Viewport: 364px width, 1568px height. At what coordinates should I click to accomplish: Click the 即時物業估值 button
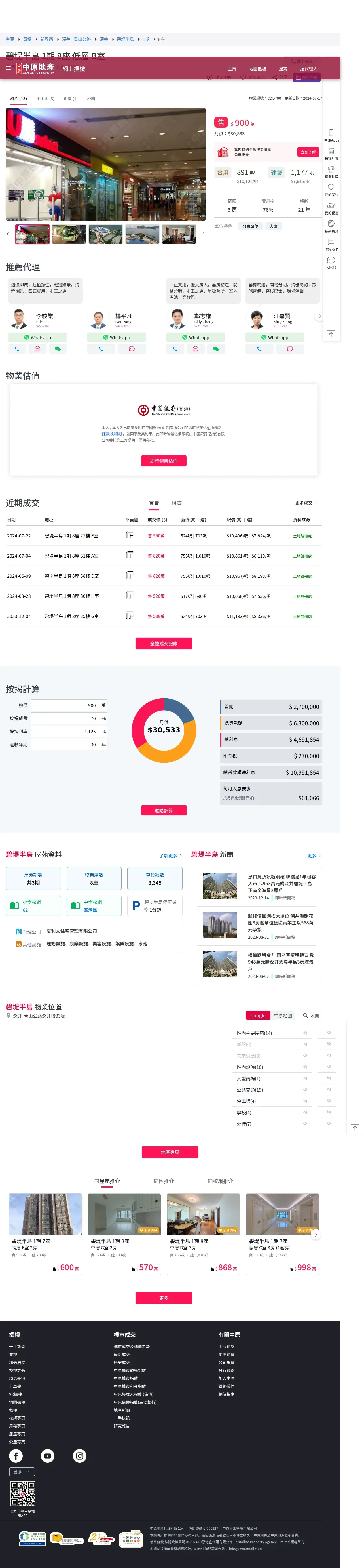click(x=164, y=461)
